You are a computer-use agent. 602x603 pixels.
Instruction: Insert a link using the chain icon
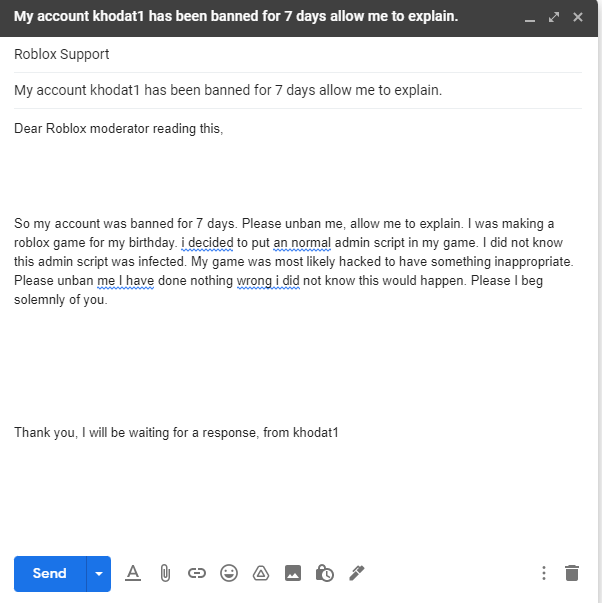click(197, 573)
